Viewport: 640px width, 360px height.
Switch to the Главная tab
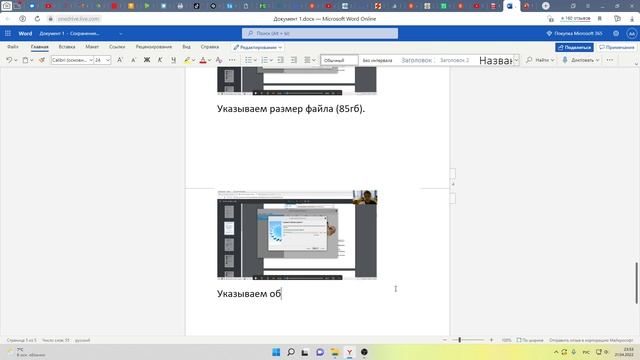(40, 47)
